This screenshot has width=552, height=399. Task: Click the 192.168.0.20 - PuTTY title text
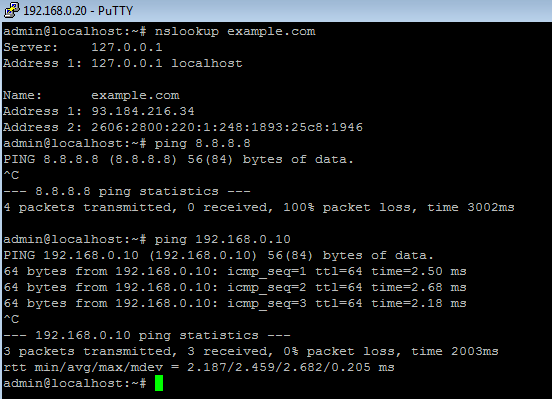pos(78,11)
